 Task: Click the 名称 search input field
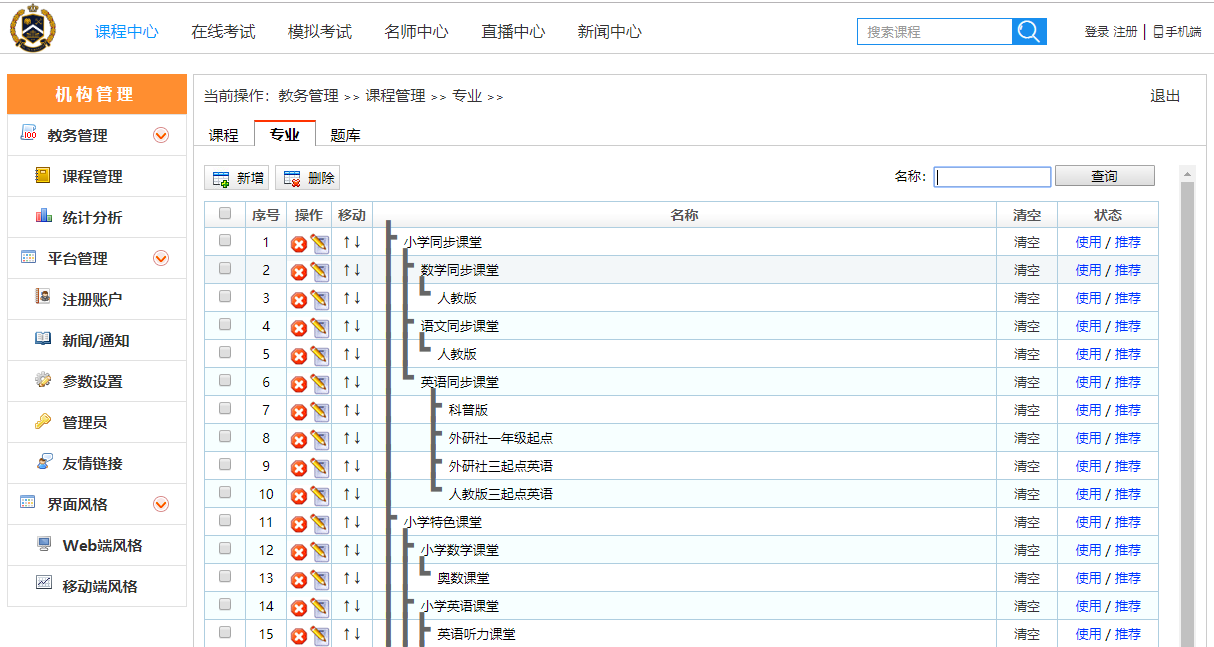point(992,177)
